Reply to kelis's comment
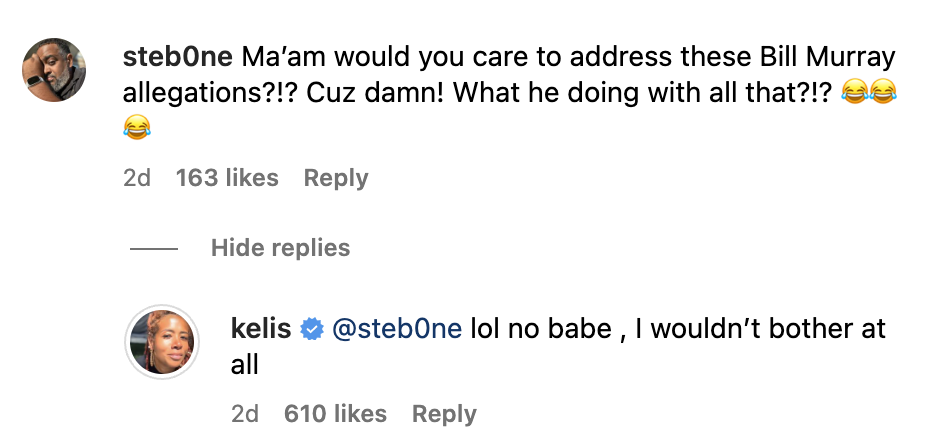Image resolution: width=926 pixels, height=444 pixels. (444, 414)
